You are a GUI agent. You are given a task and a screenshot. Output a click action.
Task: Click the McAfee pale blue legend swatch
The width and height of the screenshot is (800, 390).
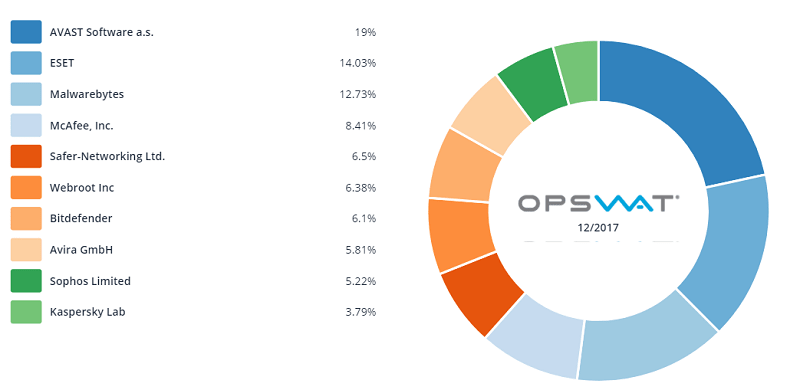(x=26, y=125)
